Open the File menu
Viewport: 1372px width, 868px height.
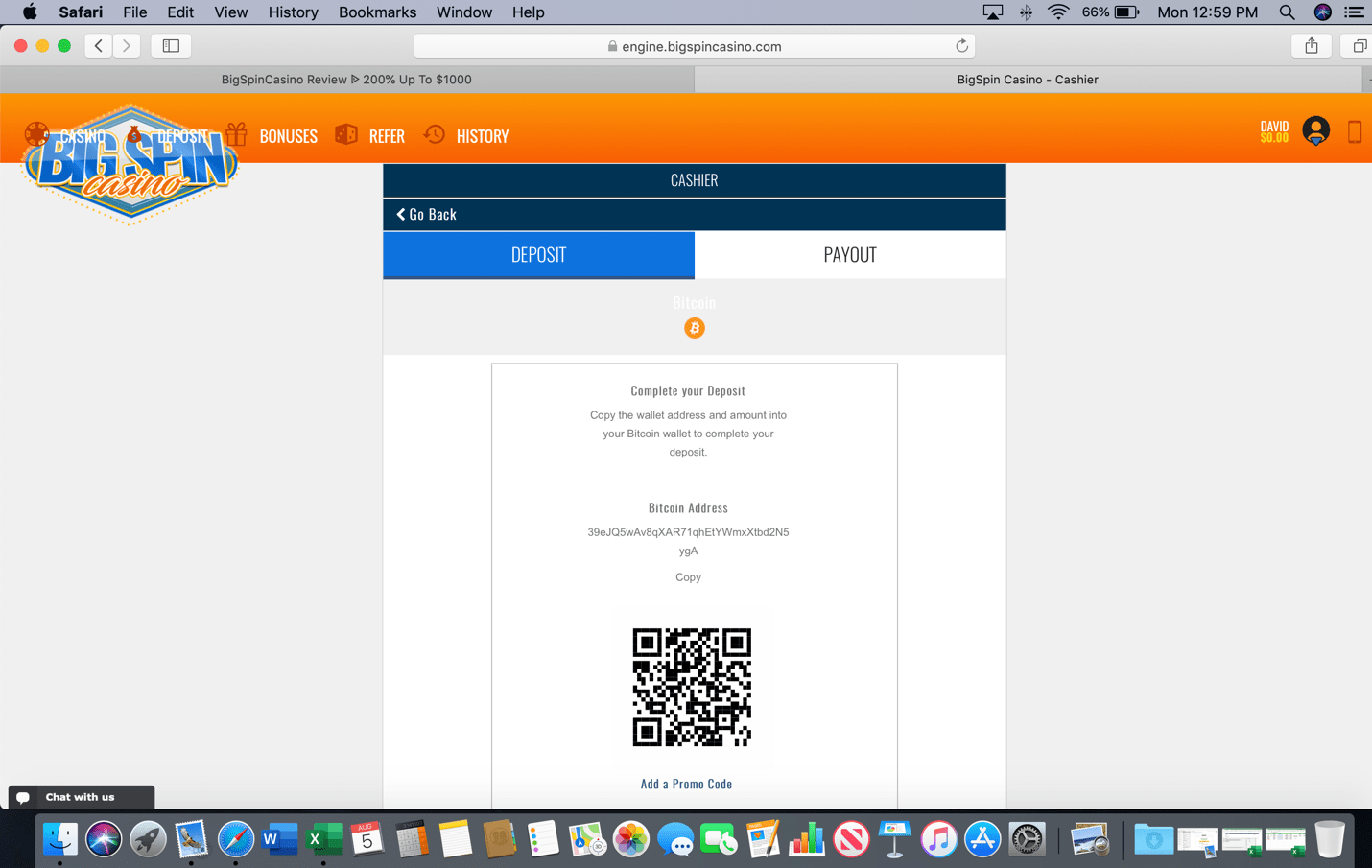pyautogui.click(x=134, y=12)
